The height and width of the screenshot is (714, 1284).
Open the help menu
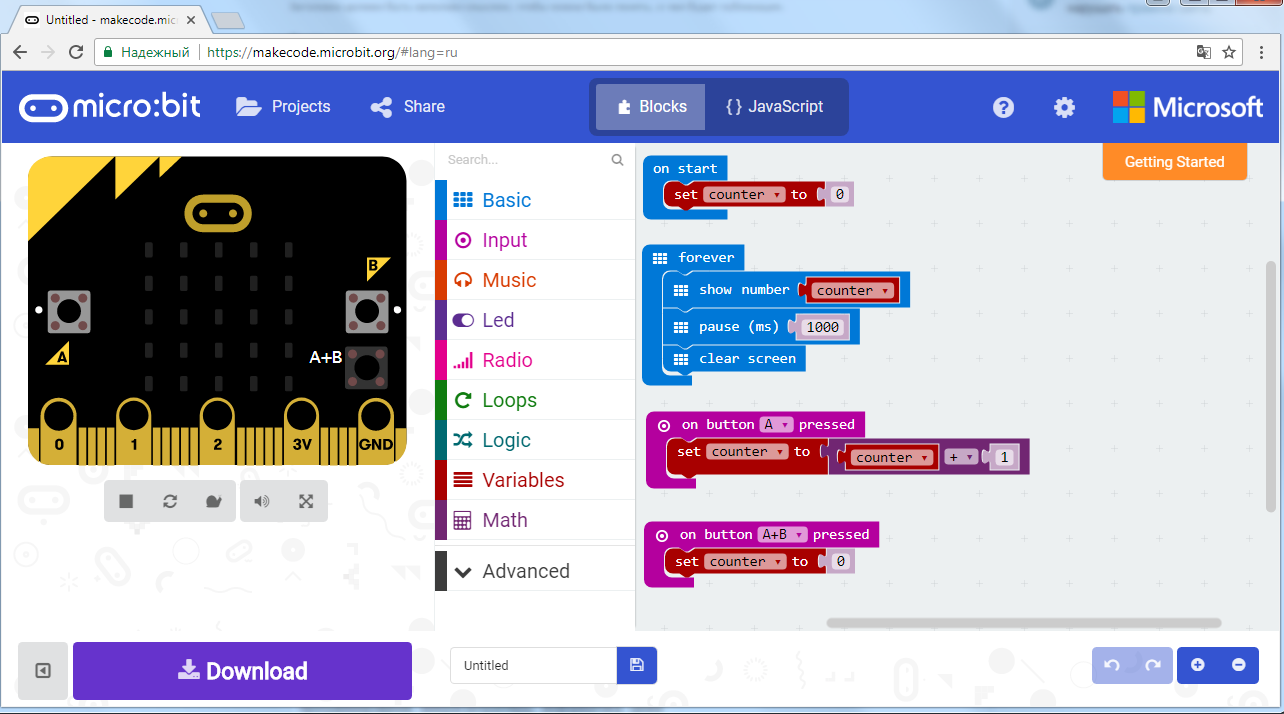(1003, 107)
